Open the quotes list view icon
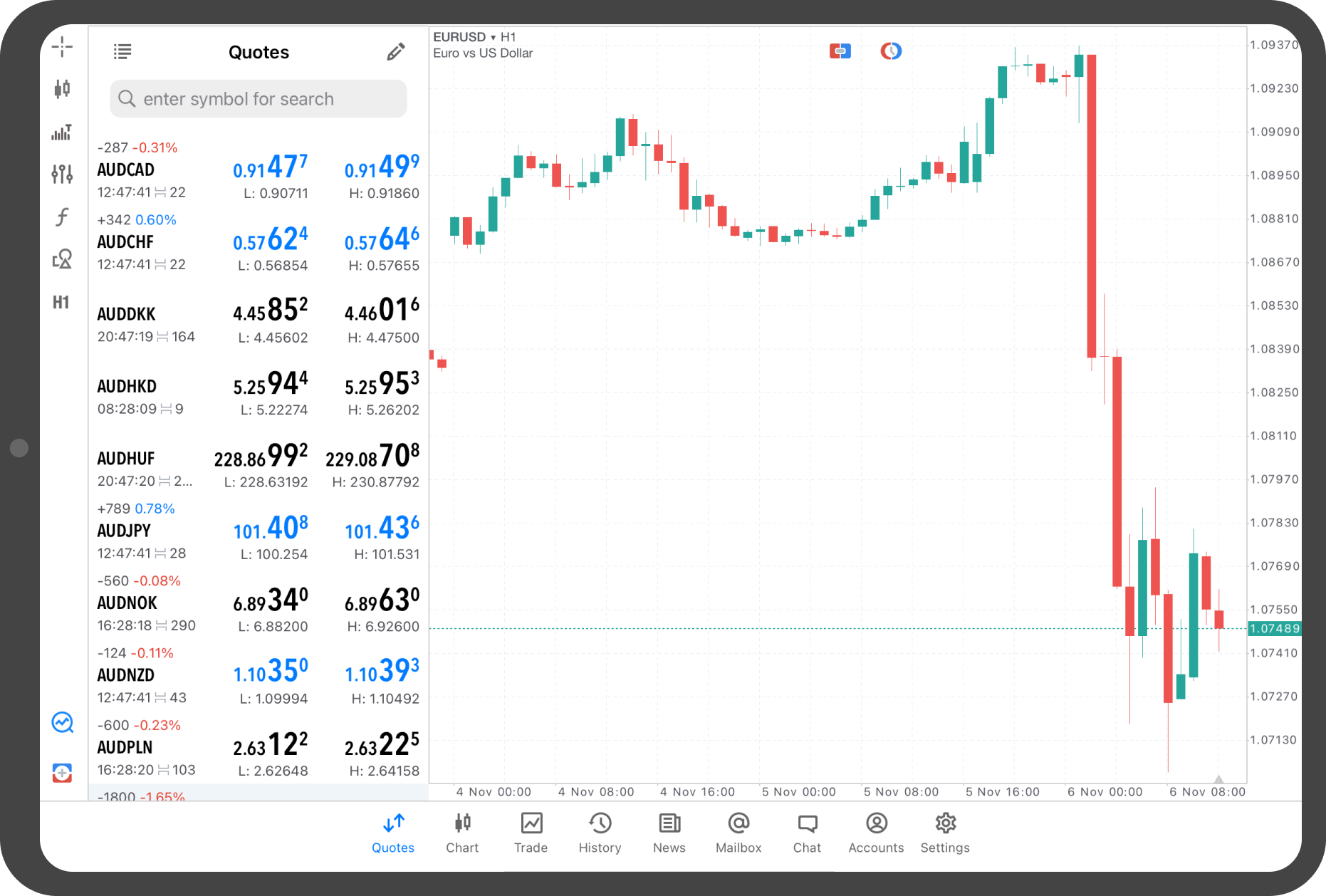 click(122, 52)
